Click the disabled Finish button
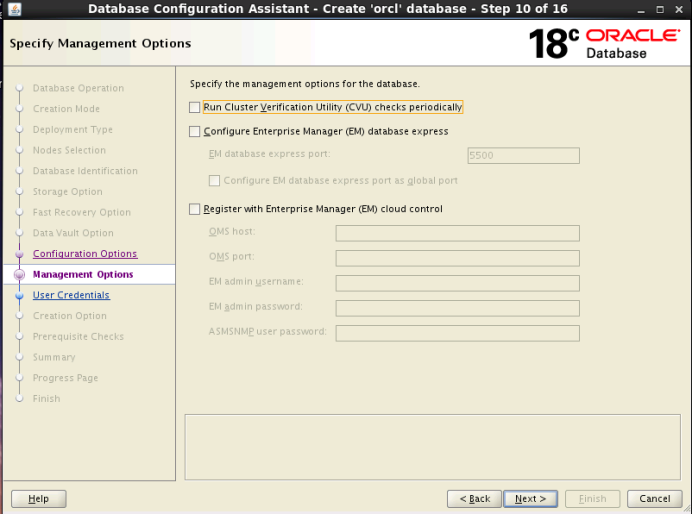Screen dimensions: 693x515 [x=593, y=499]
